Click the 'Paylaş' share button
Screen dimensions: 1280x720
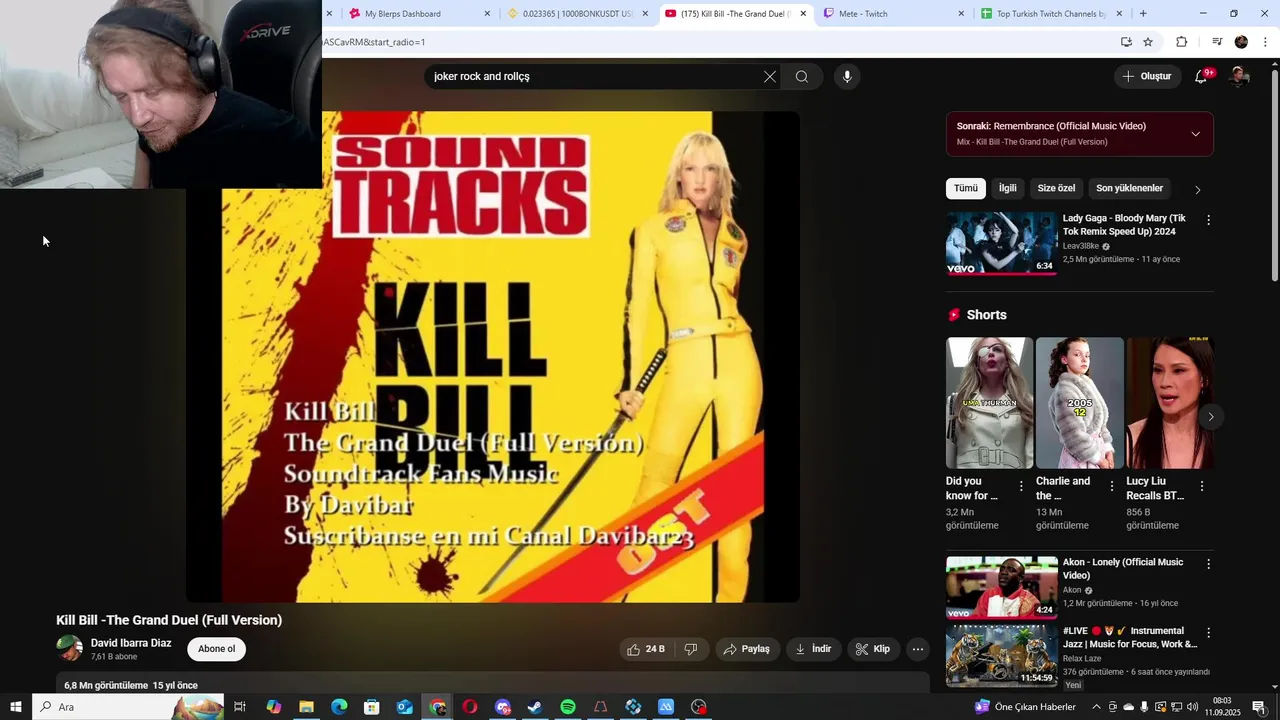(x=746, y=649)
